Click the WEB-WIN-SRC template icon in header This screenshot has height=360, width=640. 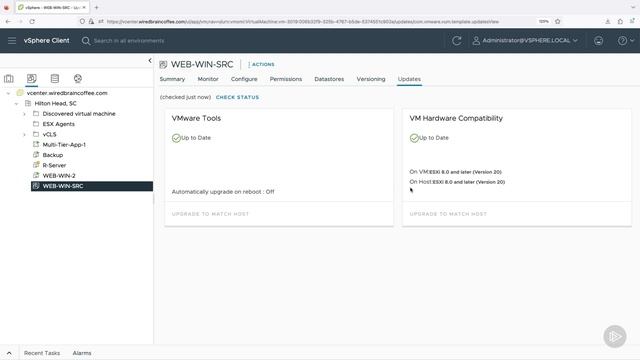click(163, 64)
